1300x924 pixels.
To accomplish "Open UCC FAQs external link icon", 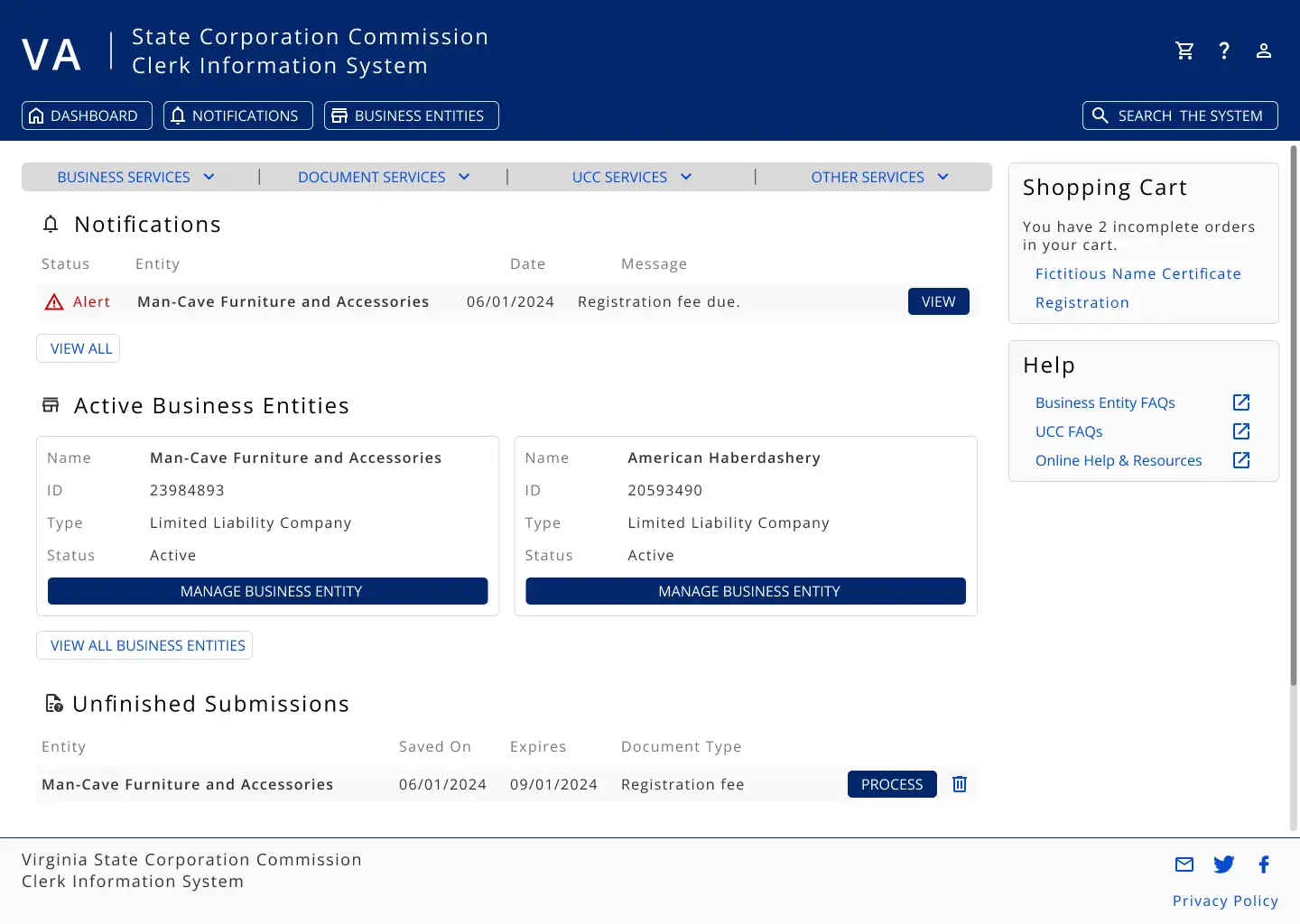I will 1241,431.
